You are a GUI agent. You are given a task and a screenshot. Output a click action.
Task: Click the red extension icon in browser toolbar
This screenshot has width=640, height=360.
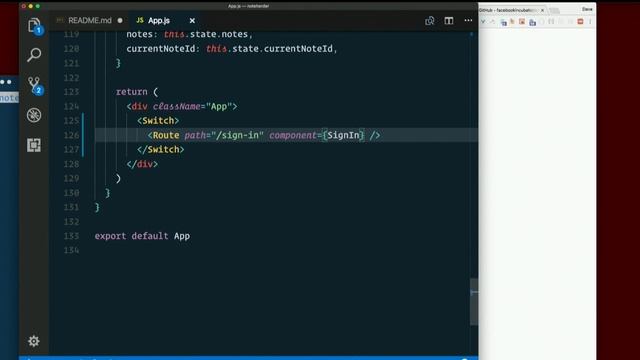point(580,22)
